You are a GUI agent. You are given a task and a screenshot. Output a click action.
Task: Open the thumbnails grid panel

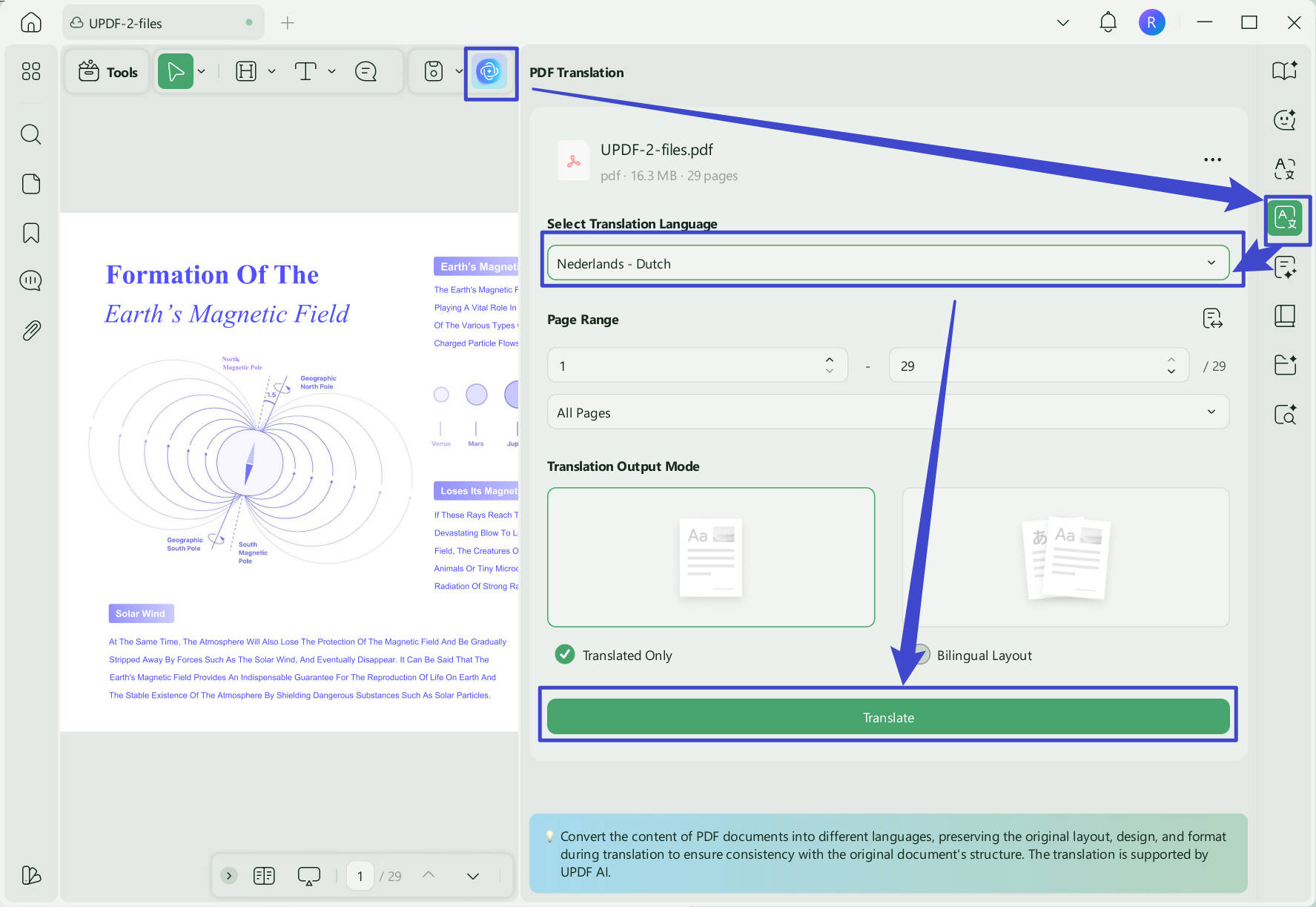31,71
